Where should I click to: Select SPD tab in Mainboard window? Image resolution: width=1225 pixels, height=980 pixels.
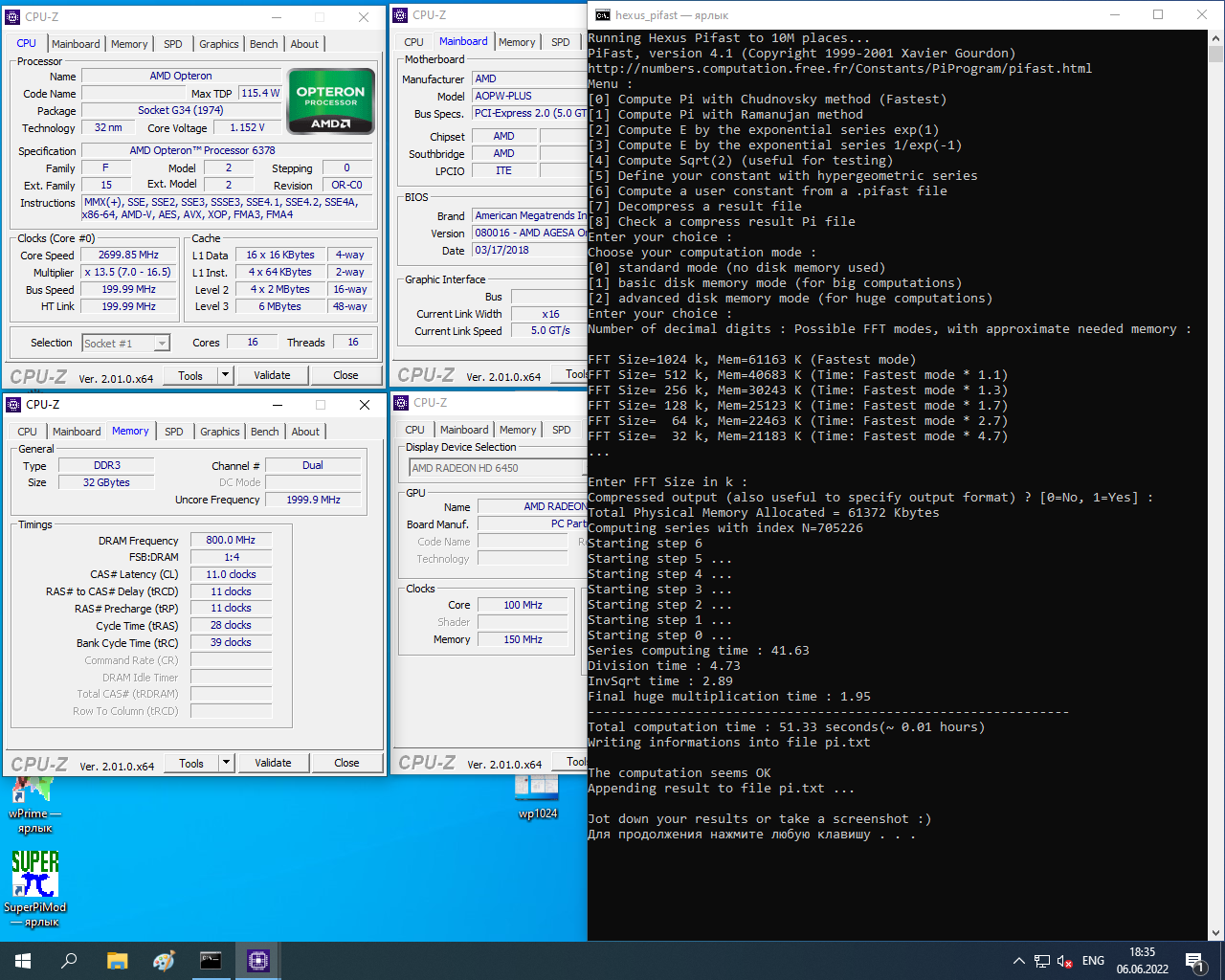click(x=561, y=42)
